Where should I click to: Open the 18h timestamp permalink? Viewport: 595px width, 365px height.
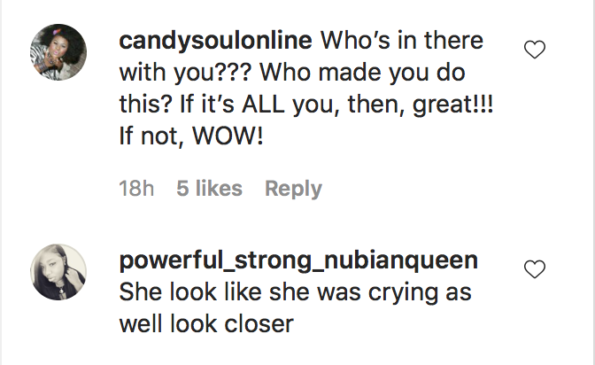137,188
